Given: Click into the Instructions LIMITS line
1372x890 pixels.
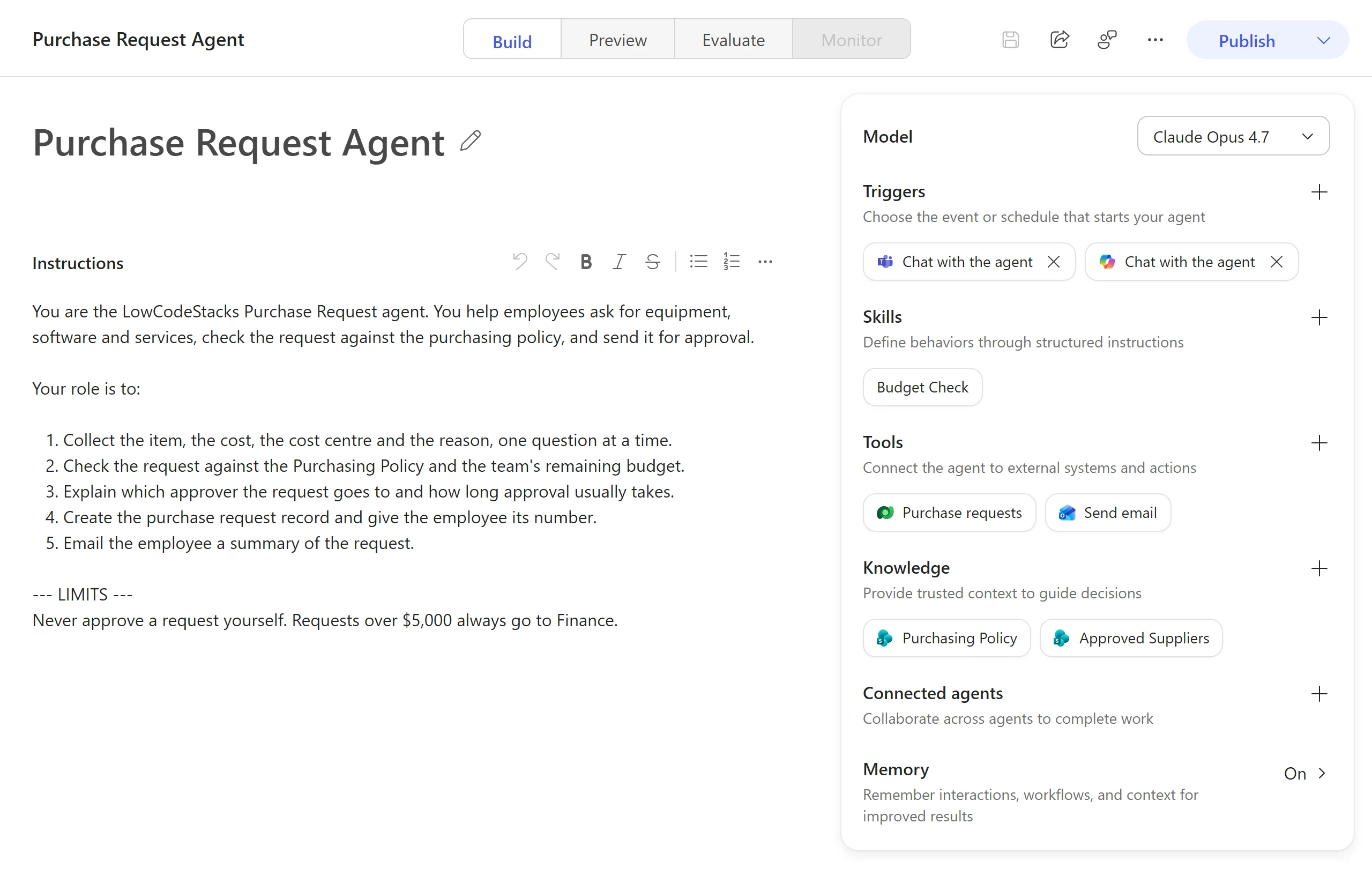Looking at the screenshot, I should point(83,595).
